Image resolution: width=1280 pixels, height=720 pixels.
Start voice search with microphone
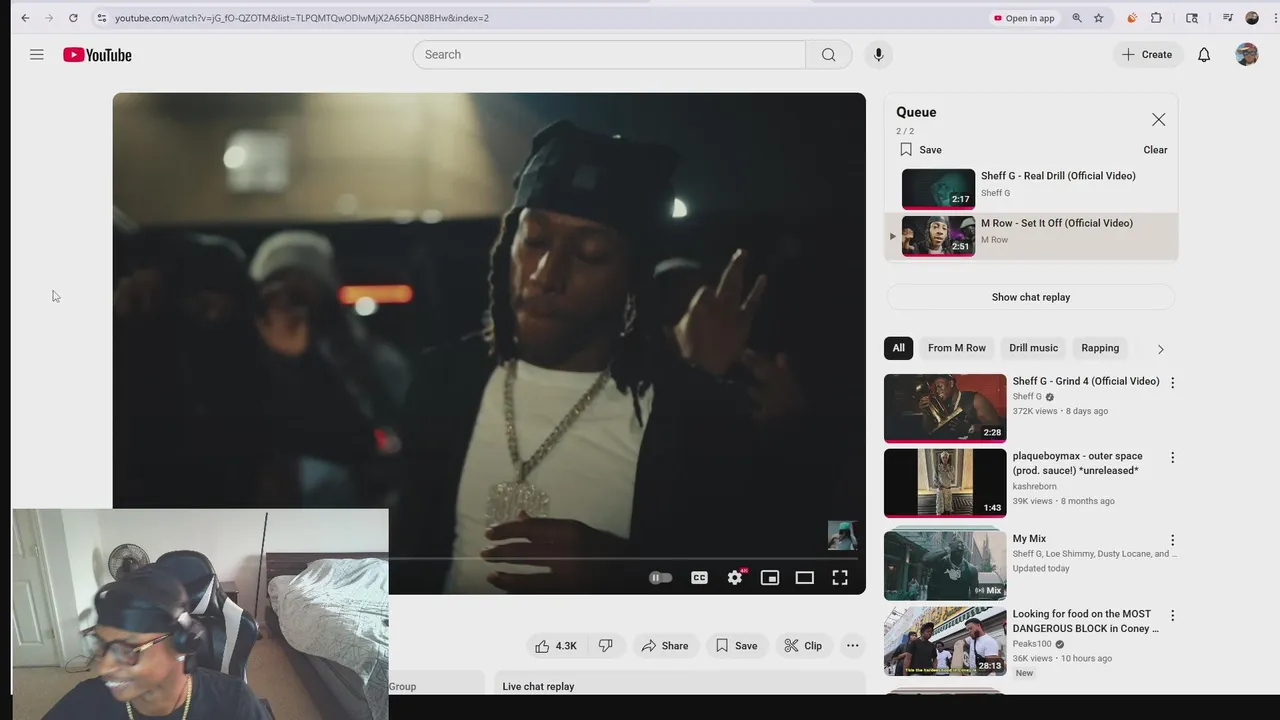pyautogui.click(x=879, y=55)
